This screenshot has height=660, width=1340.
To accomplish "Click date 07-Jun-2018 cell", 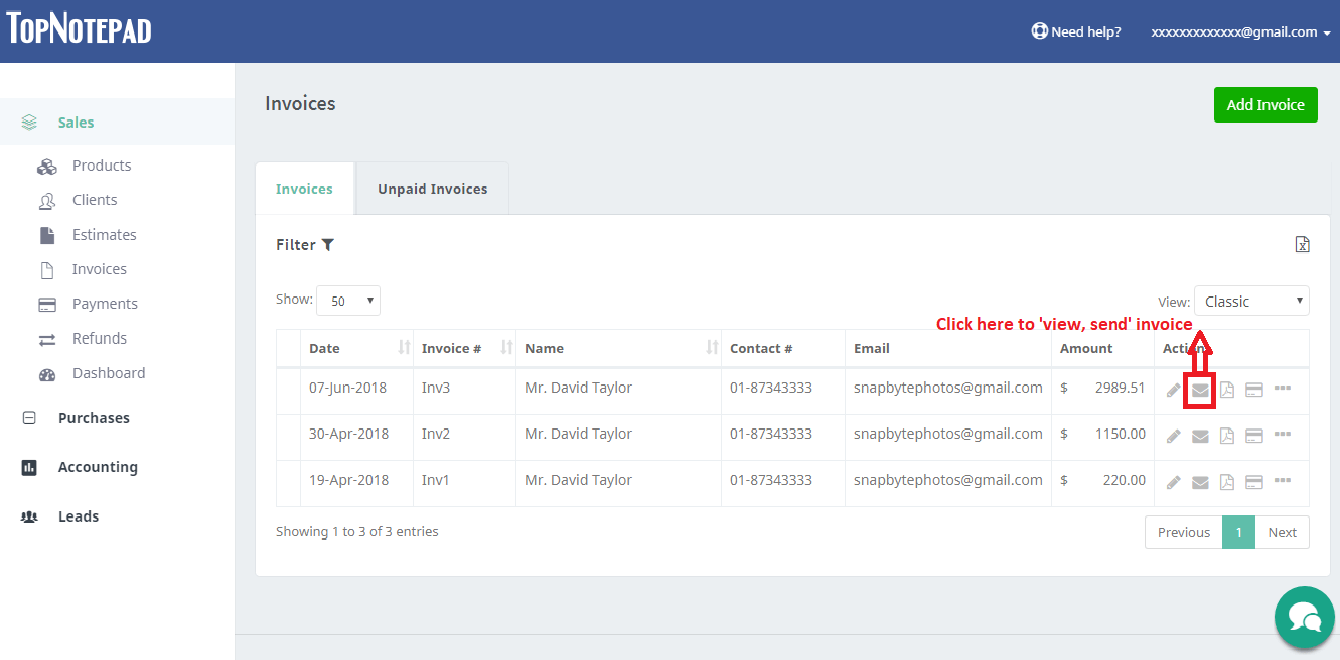I will pos(357,390).
